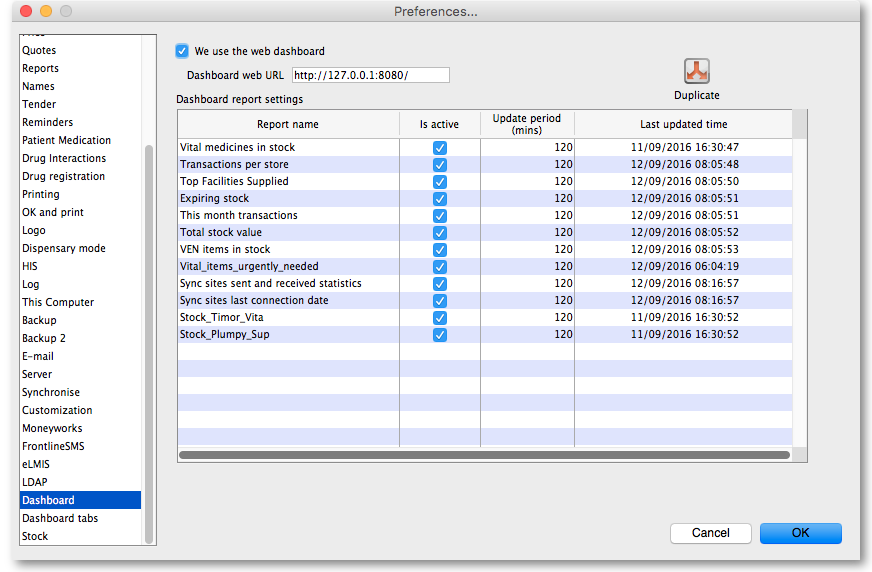Click update period for Transactions per store

point(527,165)
